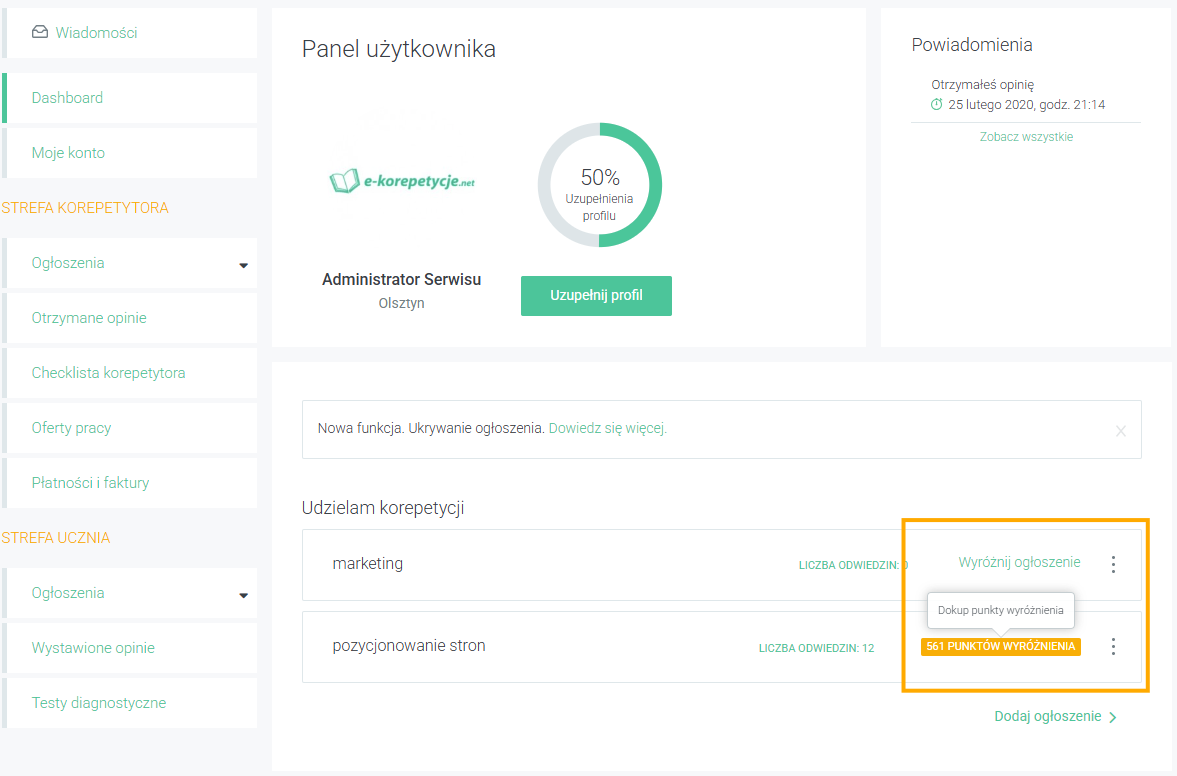Screen dimensions: 1177x776
Task: Click the e-korepetycje.net logo image
Action: 402,181
